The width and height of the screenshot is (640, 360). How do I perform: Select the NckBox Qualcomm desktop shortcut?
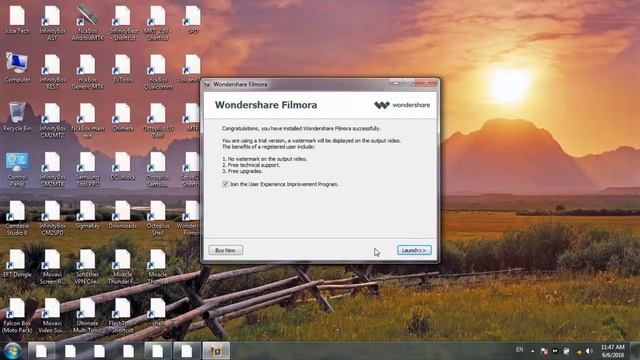coord(158,72)
